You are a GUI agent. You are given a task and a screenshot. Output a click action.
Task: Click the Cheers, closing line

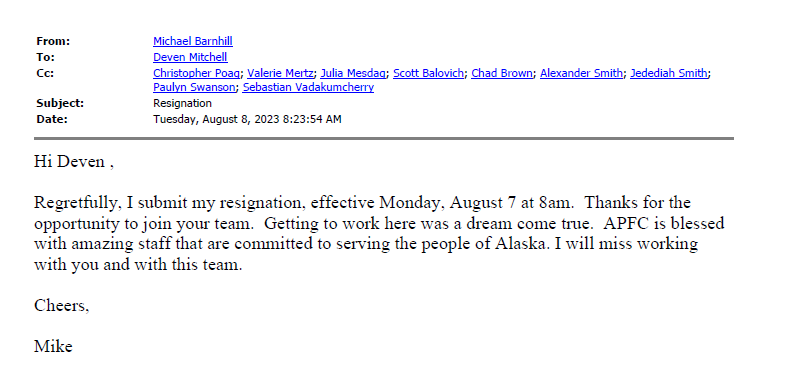click(62, 306)
